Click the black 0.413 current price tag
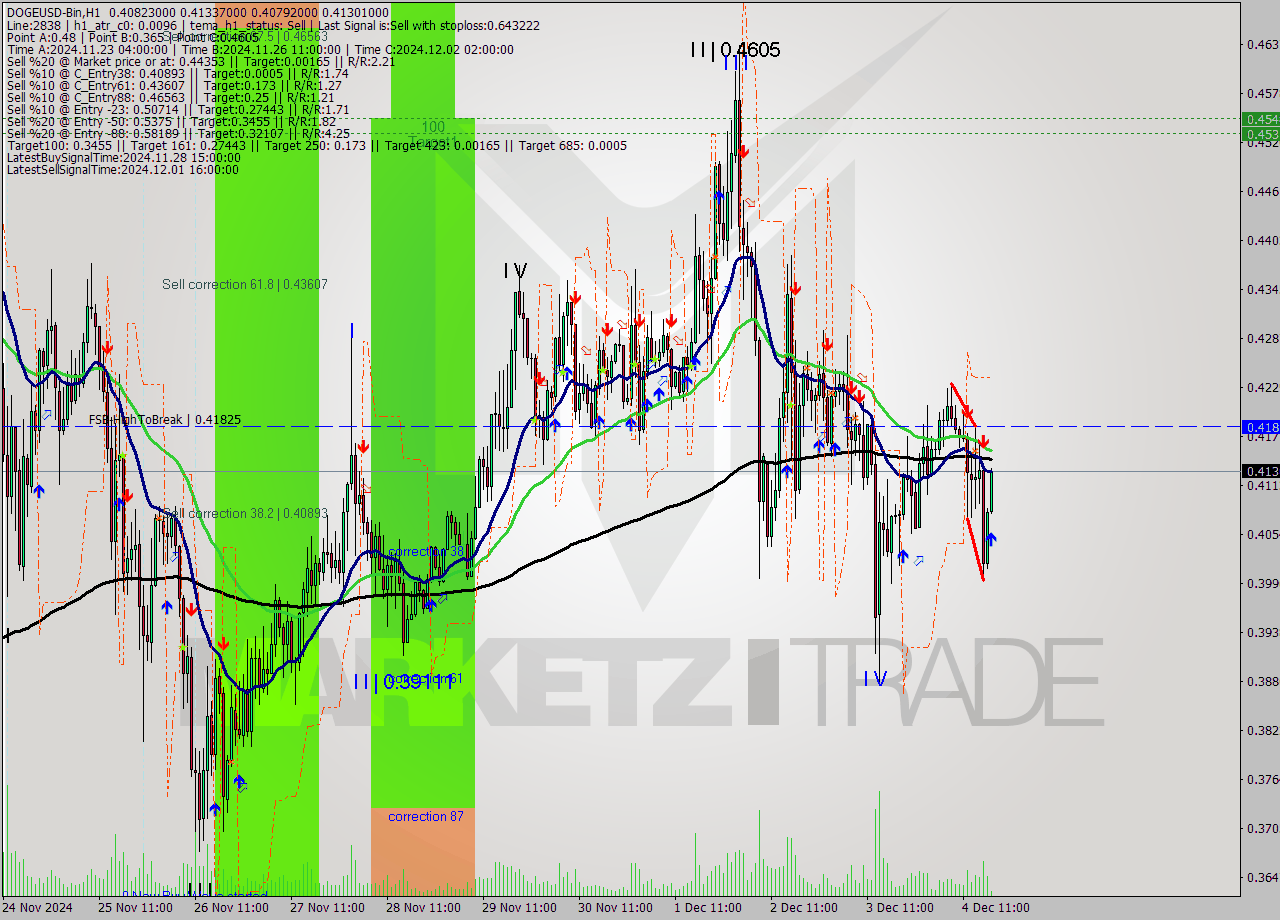Image resolution: width=1280 pixels, height=920 pixels. coord(1260,471)
